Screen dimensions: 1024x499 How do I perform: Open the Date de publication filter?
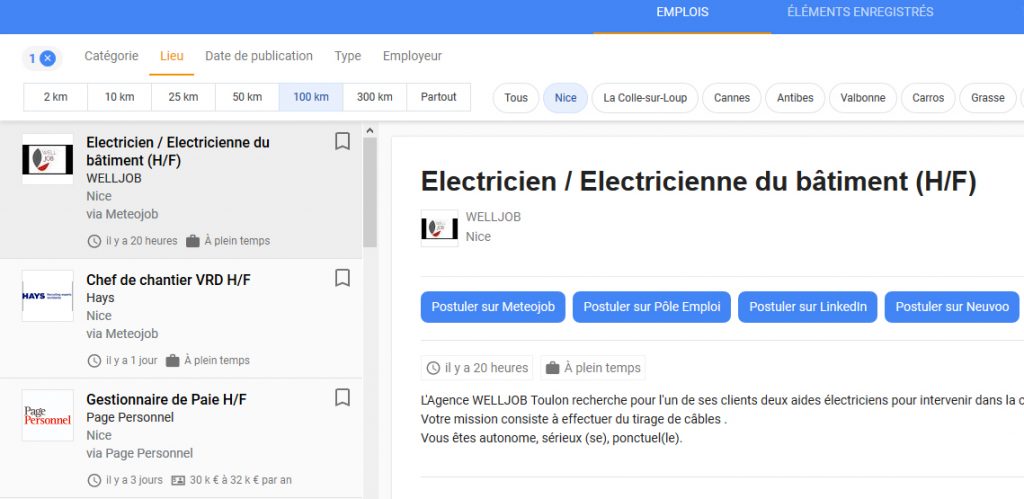click(259, 56)
